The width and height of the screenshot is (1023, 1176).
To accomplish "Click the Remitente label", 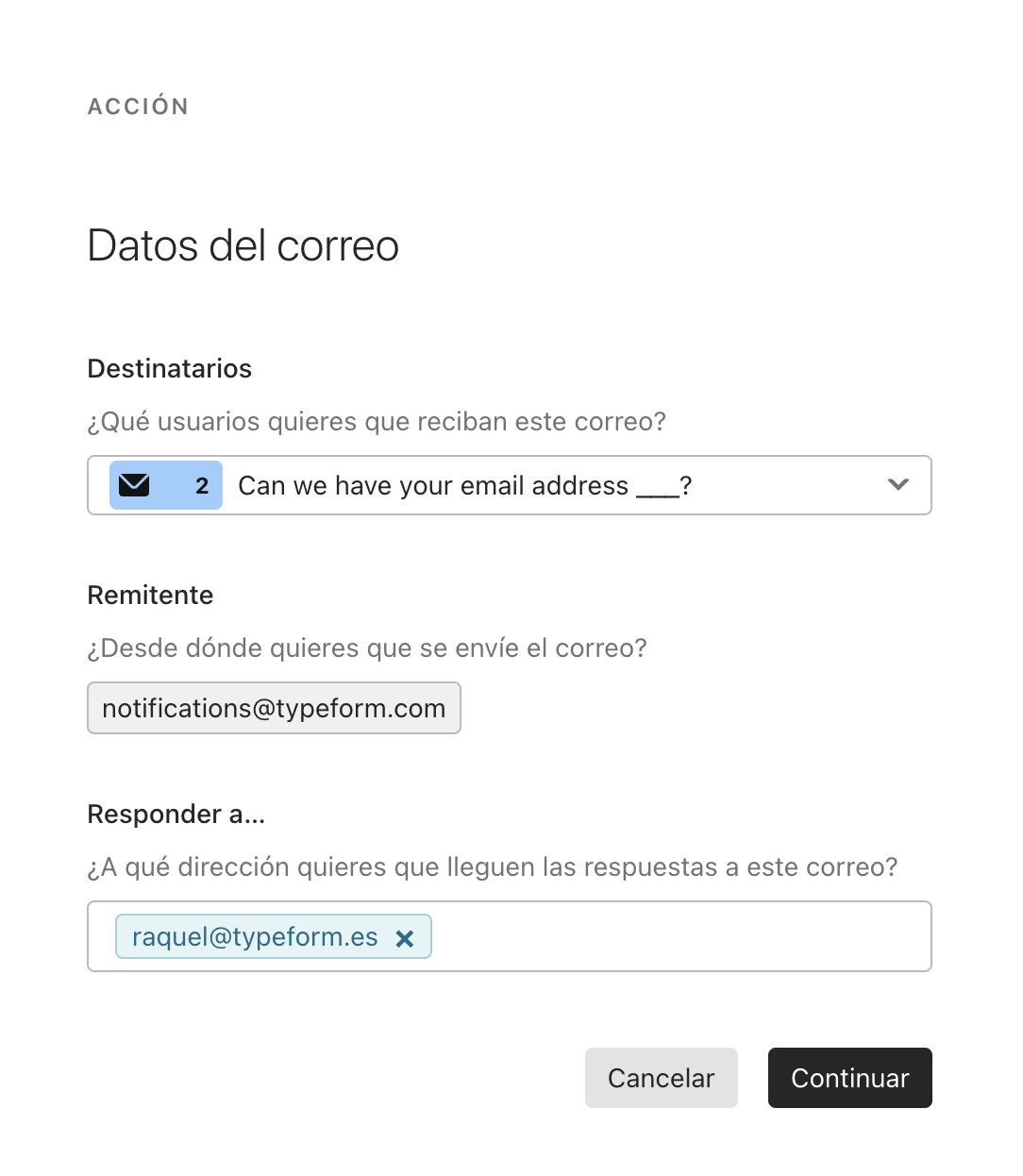I will (x=151, y=595).
